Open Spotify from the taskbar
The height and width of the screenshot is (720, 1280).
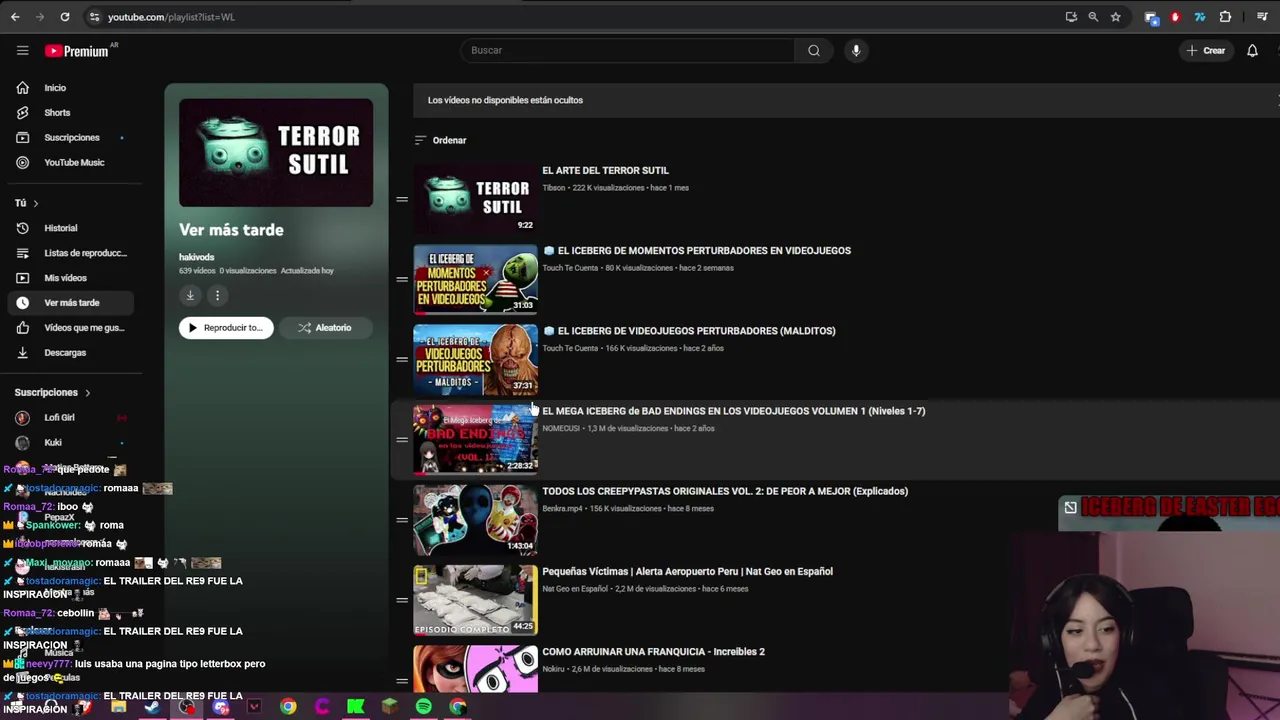(x=423, y=707)
